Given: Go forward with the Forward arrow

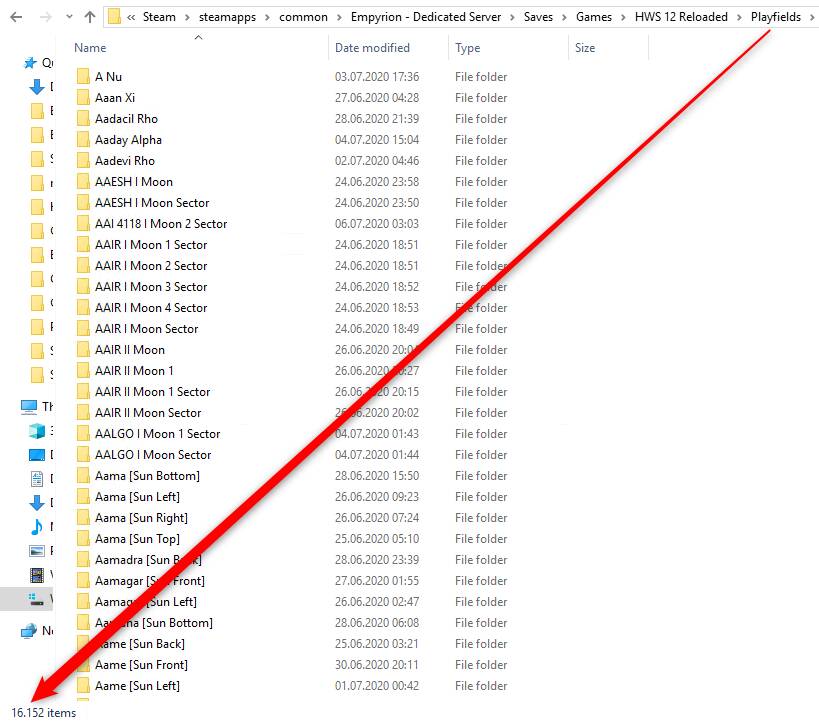Looking at the screenshot, I should (46, 17).
